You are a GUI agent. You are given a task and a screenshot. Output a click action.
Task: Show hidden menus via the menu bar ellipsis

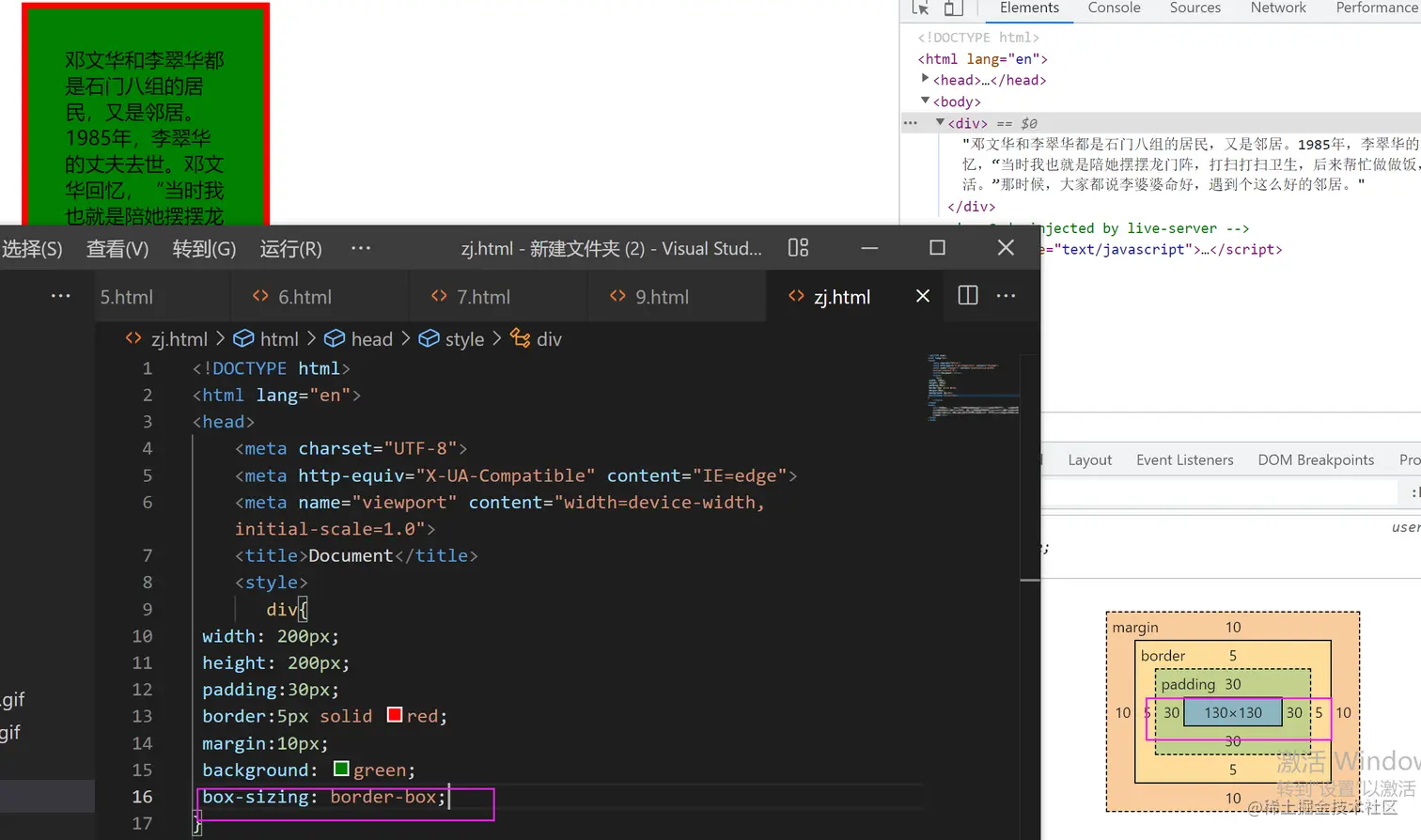click(x=361, y=249)
